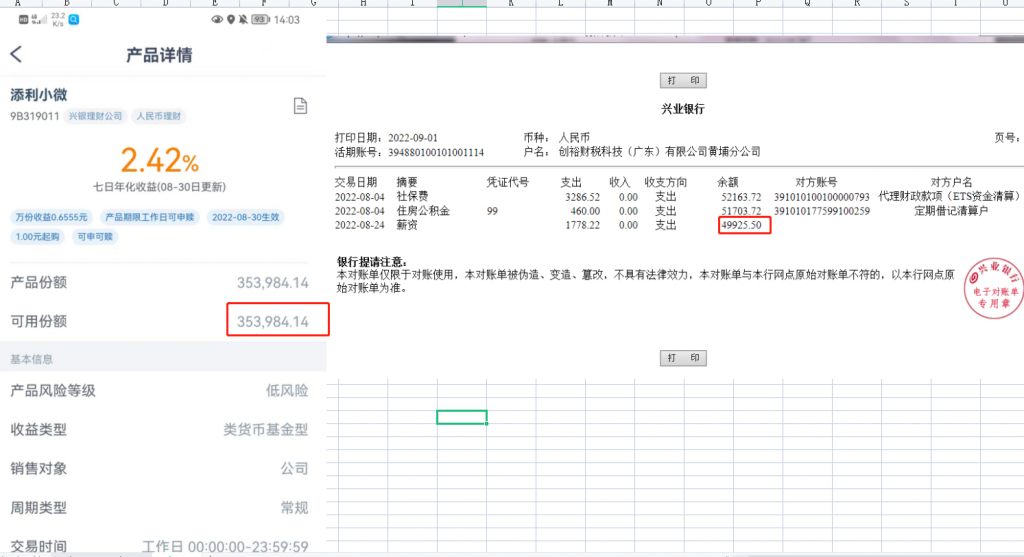1024x557 pixels.
Task: Click the muted bell icon in status bar
Action: [x=243, y=20]
